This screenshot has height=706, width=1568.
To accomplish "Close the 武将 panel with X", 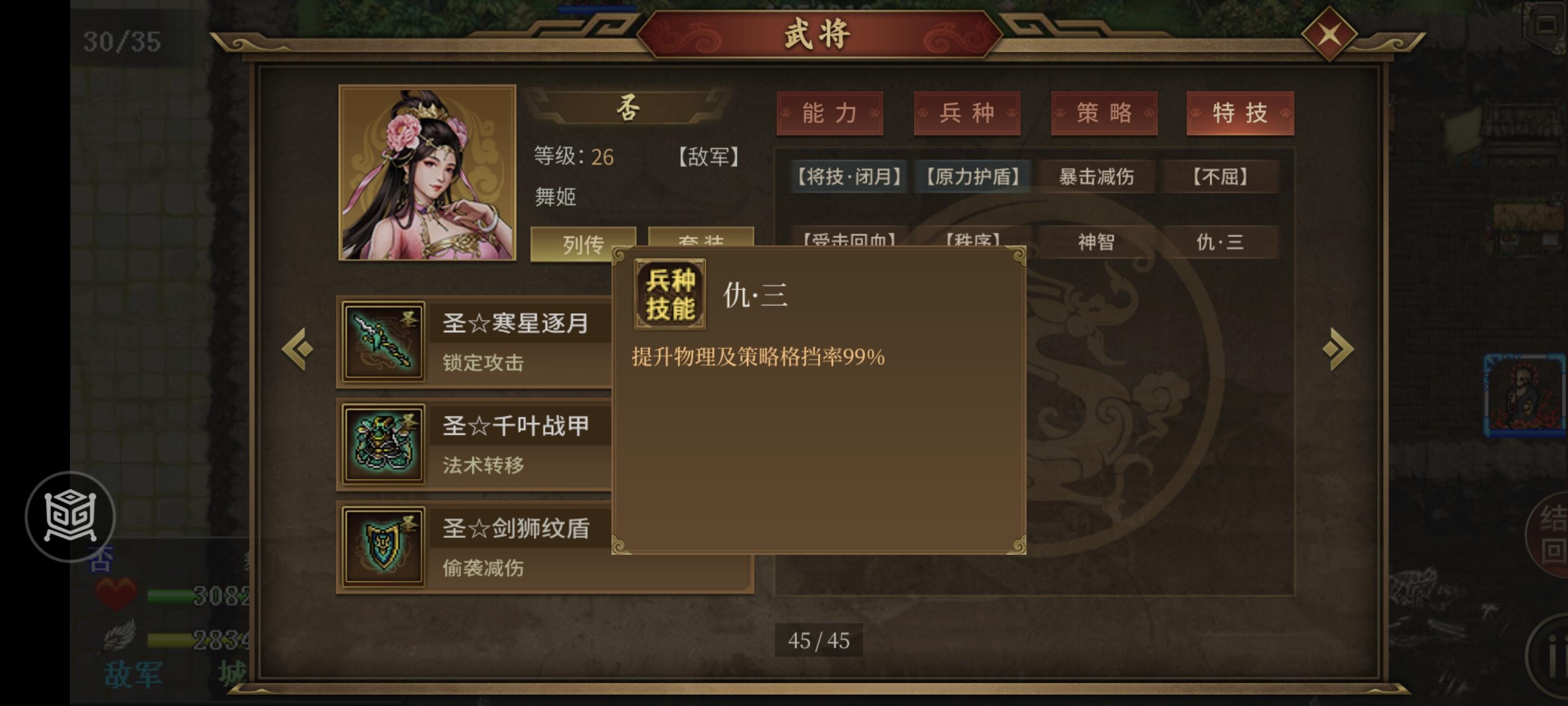I will pos(1329,34).
